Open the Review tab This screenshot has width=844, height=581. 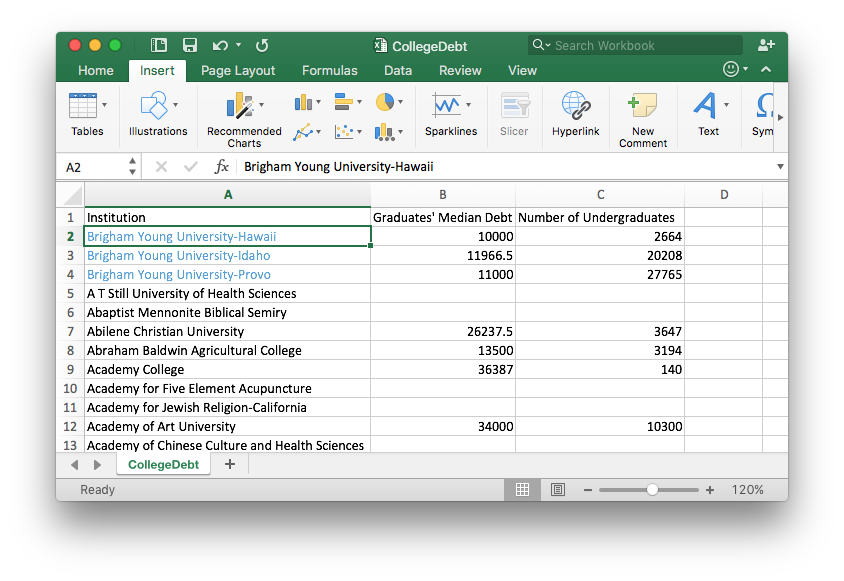460,71
